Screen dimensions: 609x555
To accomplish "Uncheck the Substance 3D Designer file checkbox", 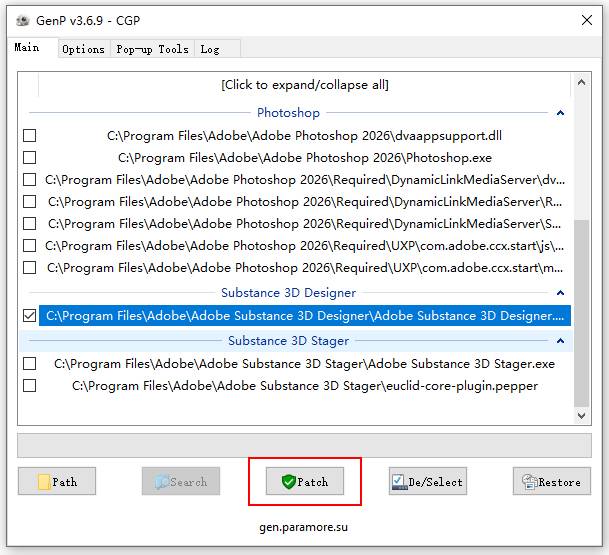I will point(30,316).
